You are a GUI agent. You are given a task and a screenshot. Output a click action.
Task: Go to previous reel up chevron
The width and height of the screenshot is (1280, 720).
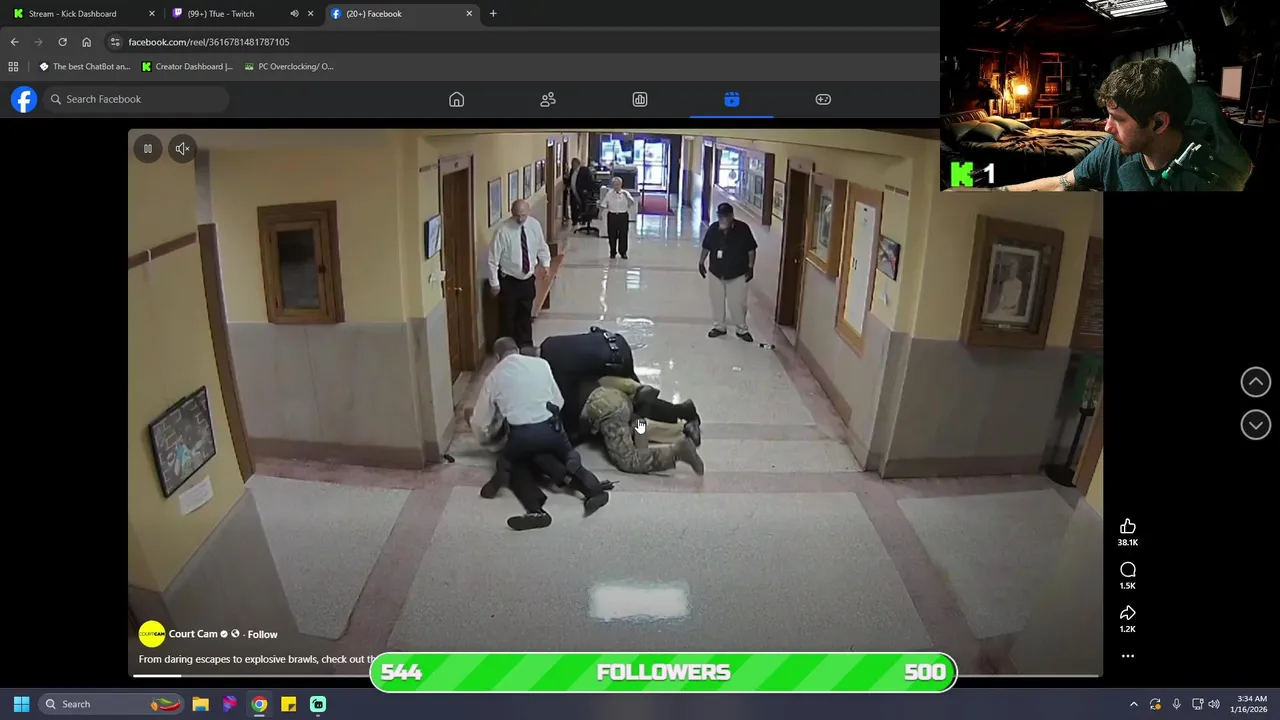click(1256, 382)
